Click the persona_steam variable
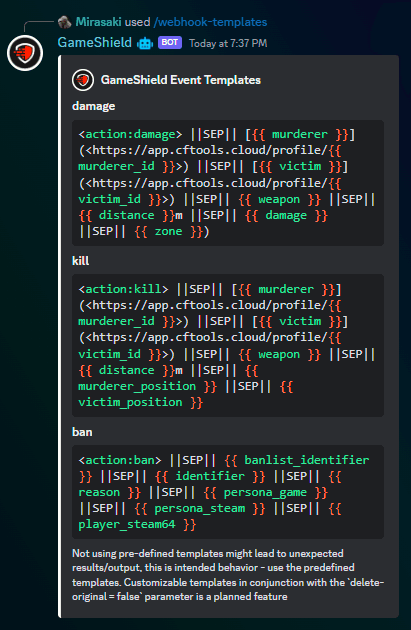The width and height of the screenshot is (411, 630). point(200,508)
